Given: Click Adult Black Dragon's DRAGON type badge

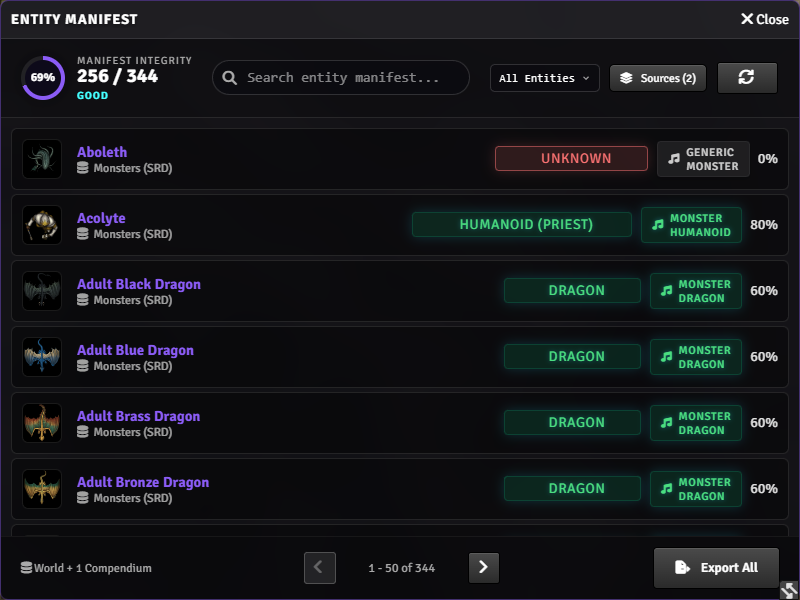Looking at the screenshot, I should pyautogui.click(x=572, y=290).
